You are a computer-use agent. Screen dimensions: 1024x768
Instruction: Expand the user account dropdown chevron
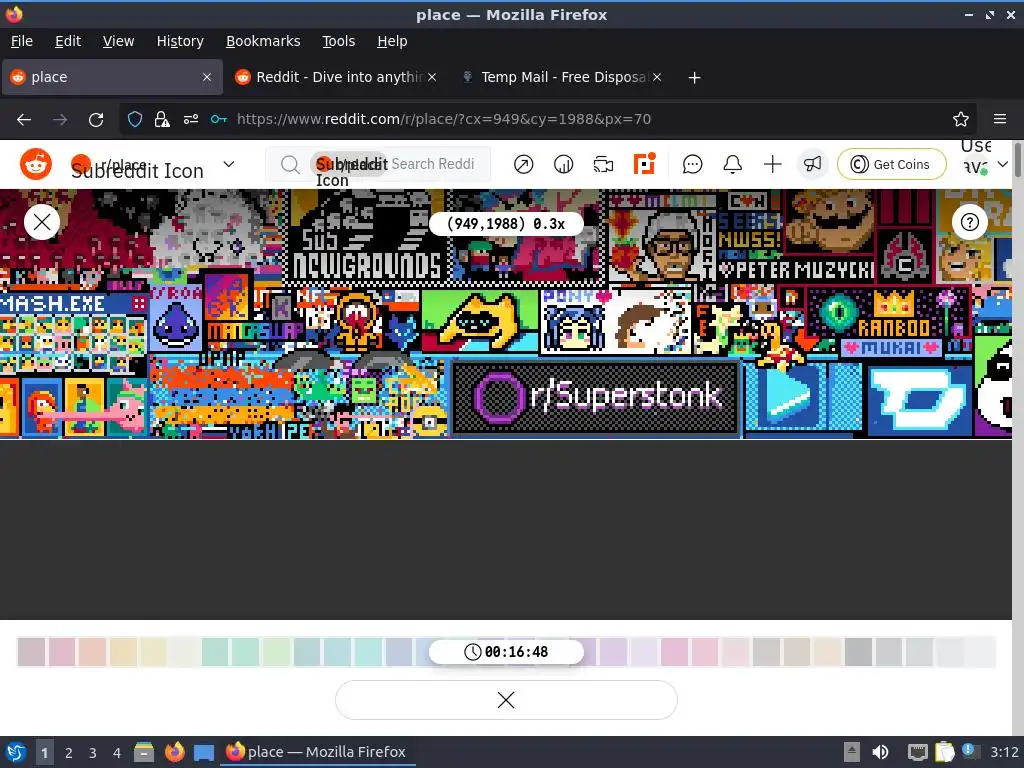click(x=1002, y=164)
